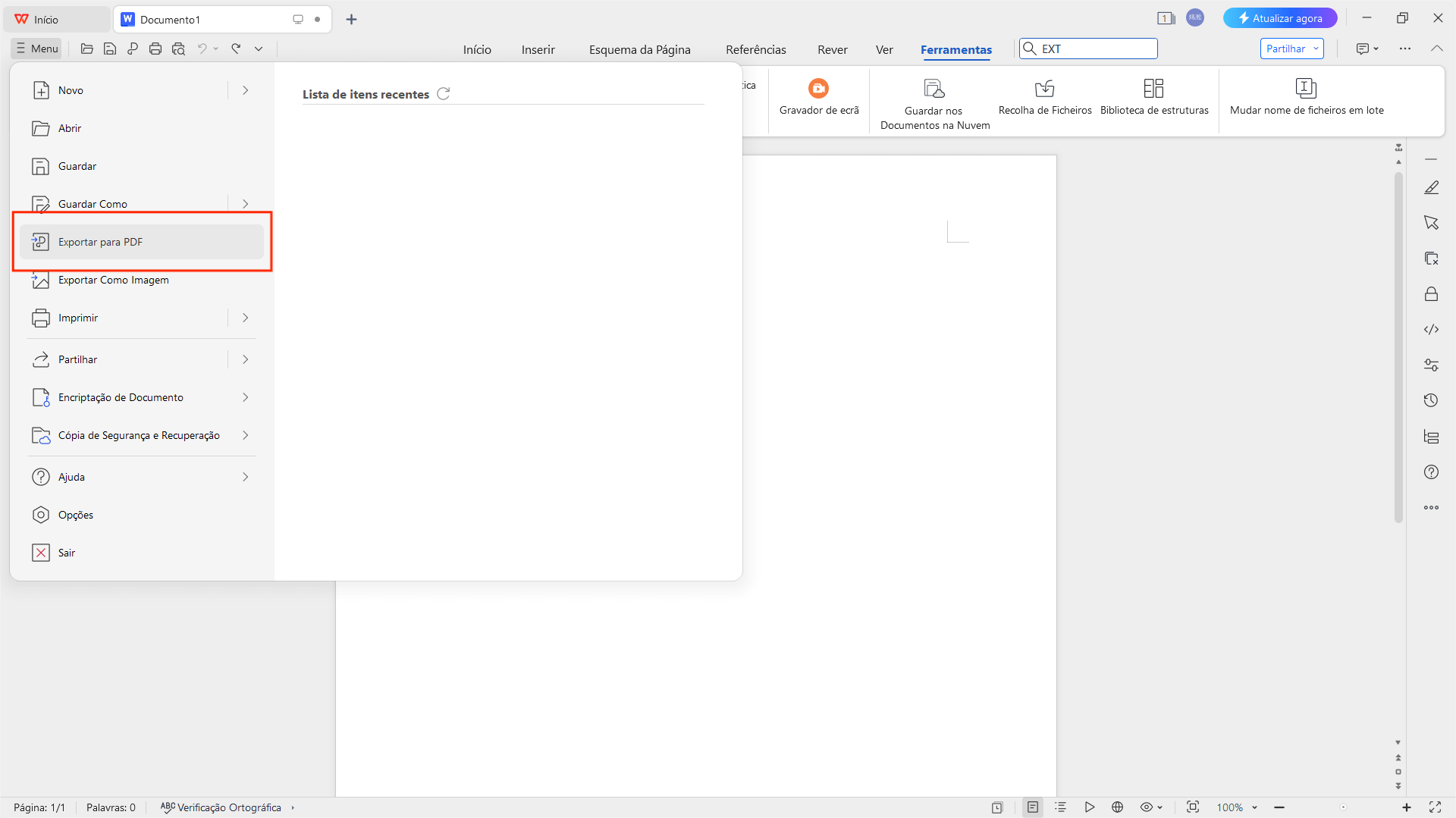Viewport: 1456px width, 818px height.
Task: Click the Print icon in quick toolbar
Action: [x=155, y=49]
